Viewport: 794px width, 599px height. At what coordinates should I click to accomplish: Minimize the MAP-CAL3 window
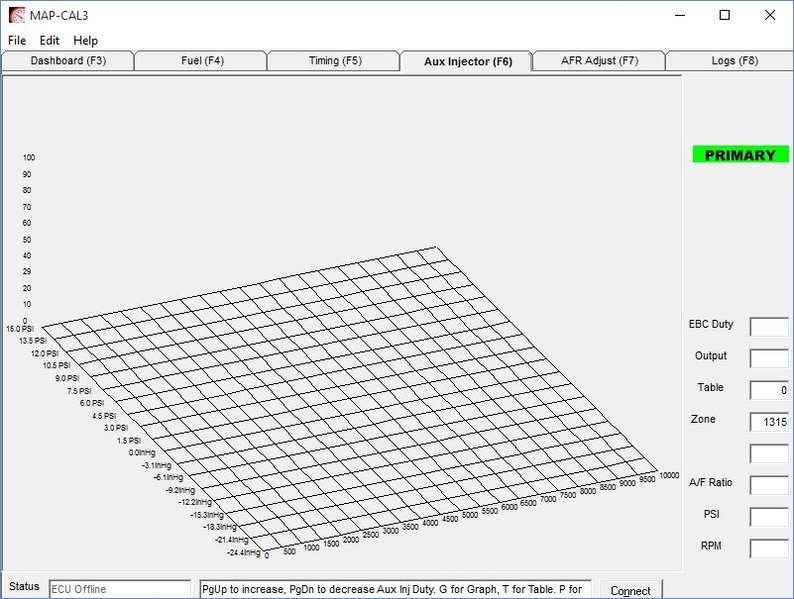click(x=680, y=15)
